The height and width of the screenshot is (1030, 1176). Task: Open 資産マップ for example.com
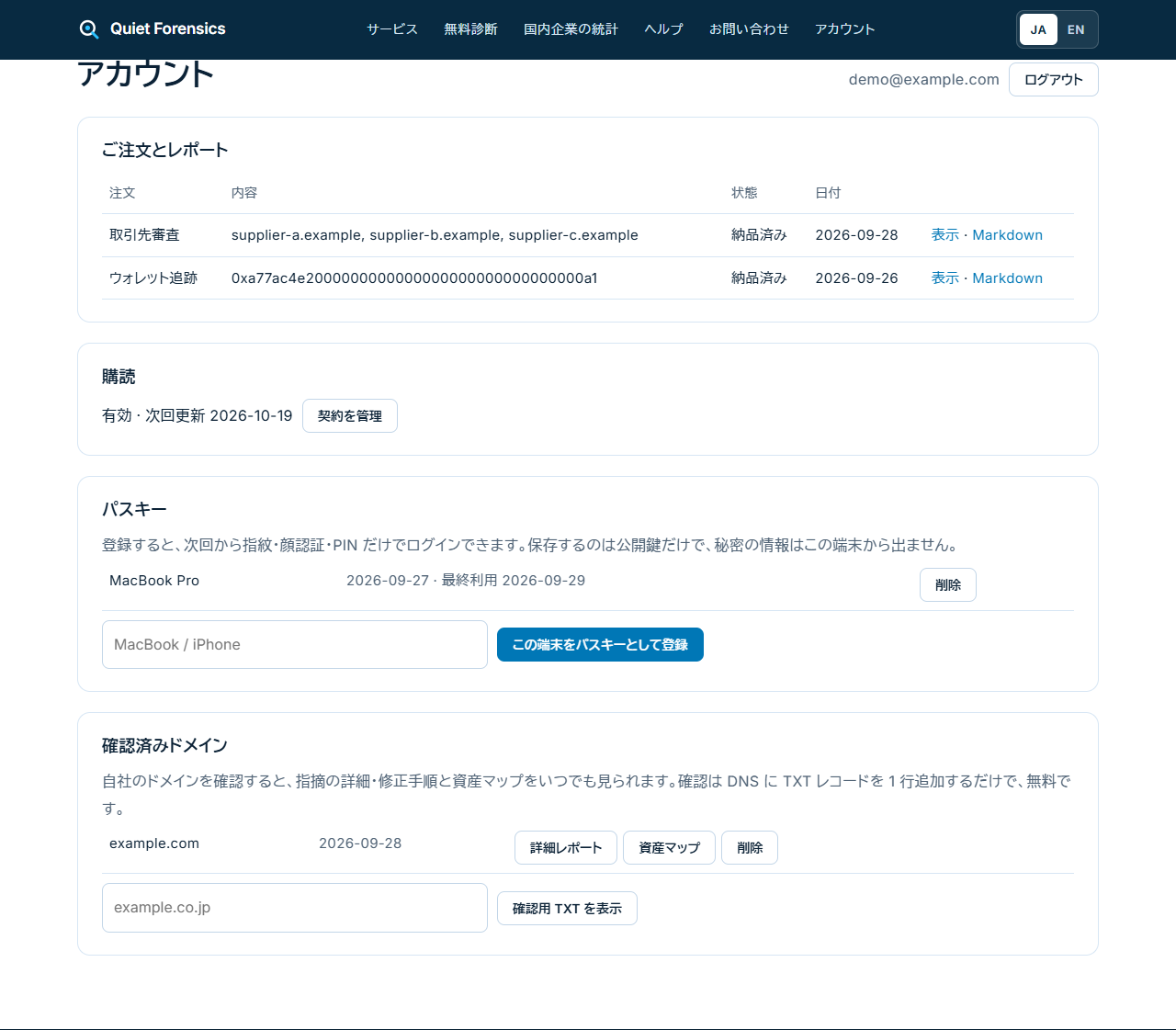click(x=669, y=848)
